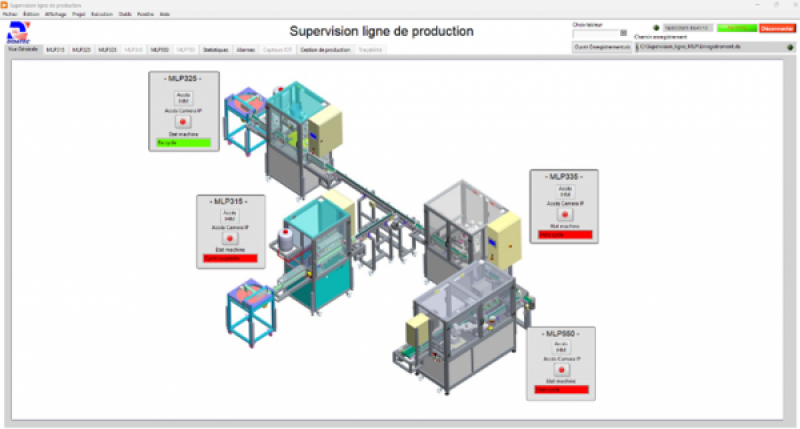This screenshot has height=429, width=800.
Task: Switch to the MLP325 tab
Action: point(81,50)
